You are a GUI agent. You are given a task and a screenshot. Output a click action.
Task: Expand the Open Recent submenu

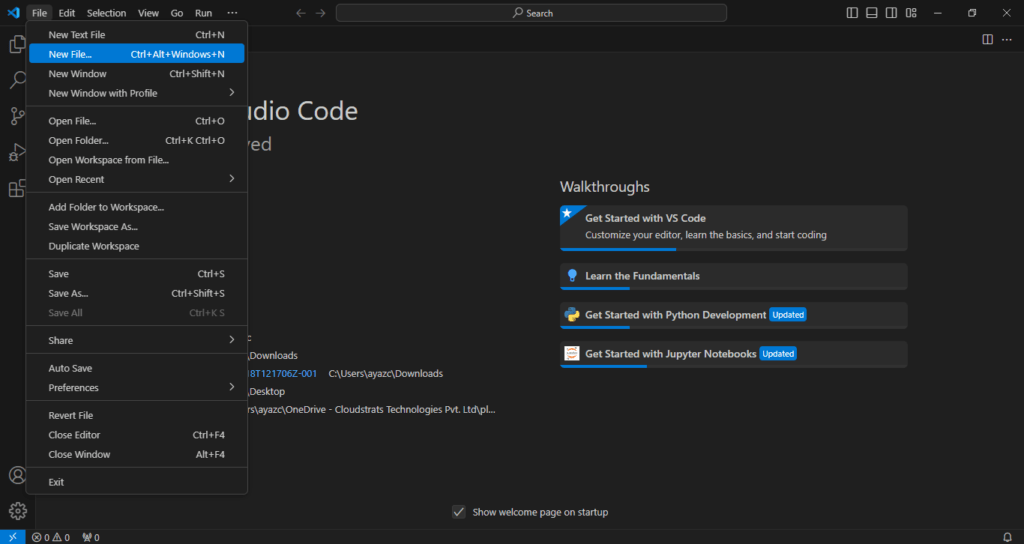coord(136,180)
